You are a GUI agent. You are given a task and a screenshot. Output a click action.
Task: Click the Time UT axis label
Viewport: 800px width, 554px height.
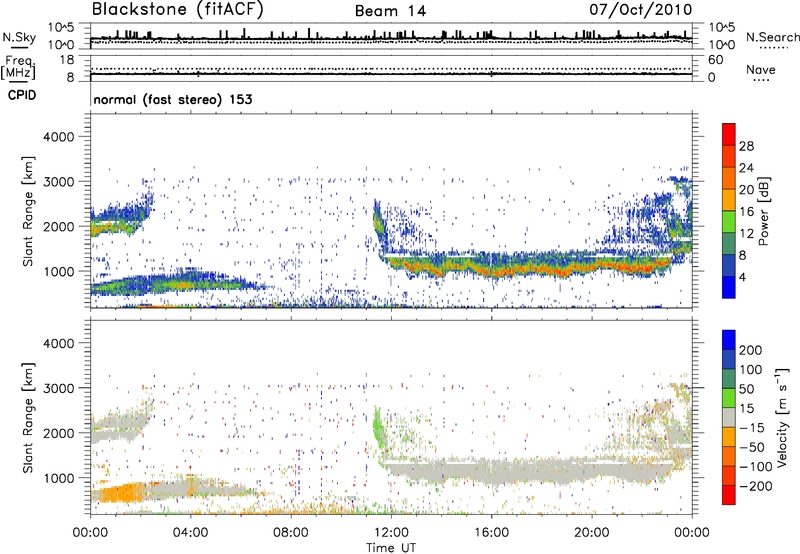click(391, 548)
